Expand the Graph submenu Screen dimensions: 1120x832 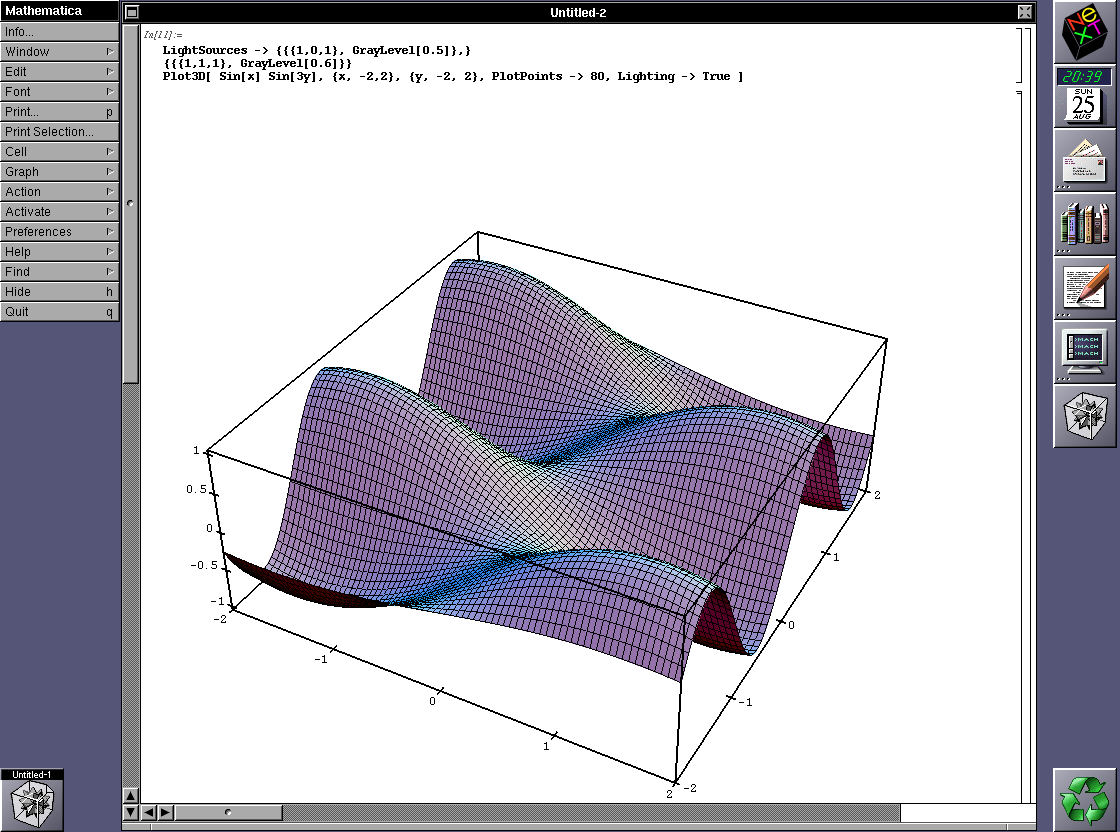click(x=59, y=172)
